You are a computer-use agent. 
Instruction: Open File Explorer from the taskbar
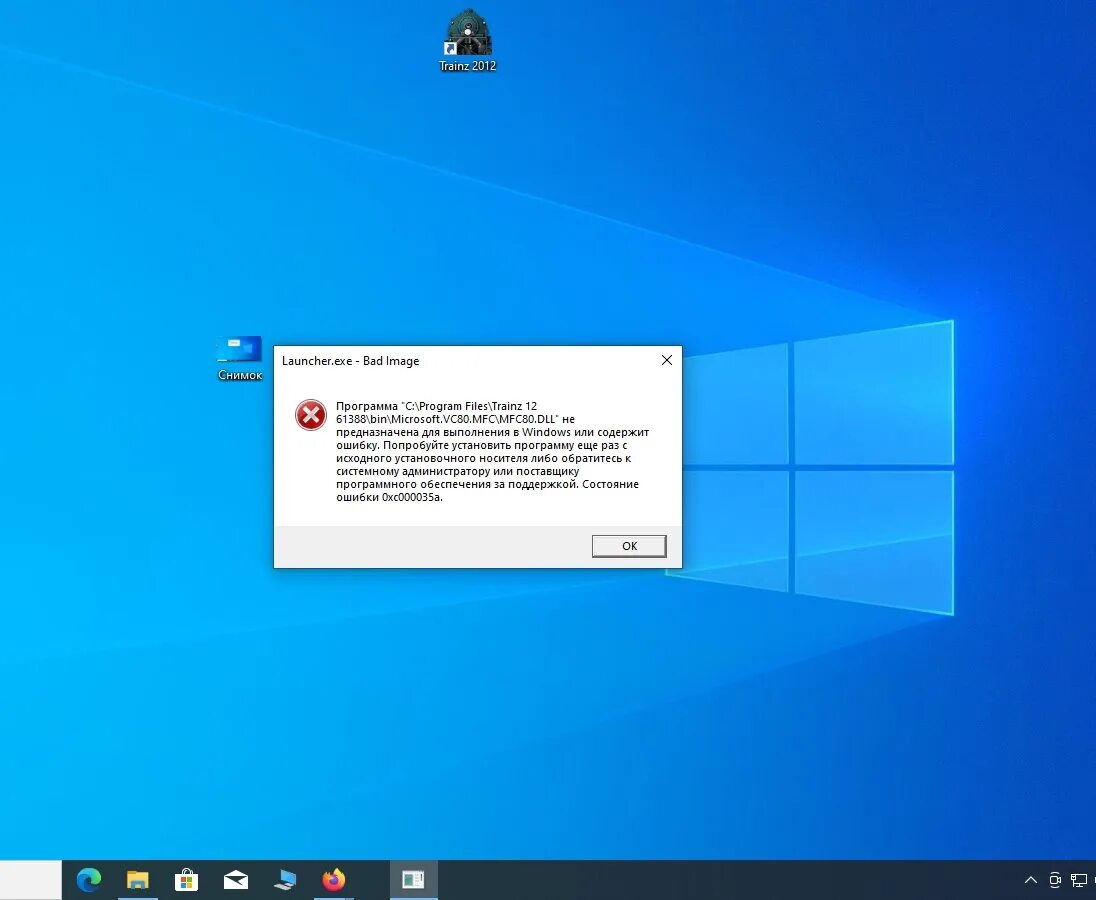(x=138, y=880)
